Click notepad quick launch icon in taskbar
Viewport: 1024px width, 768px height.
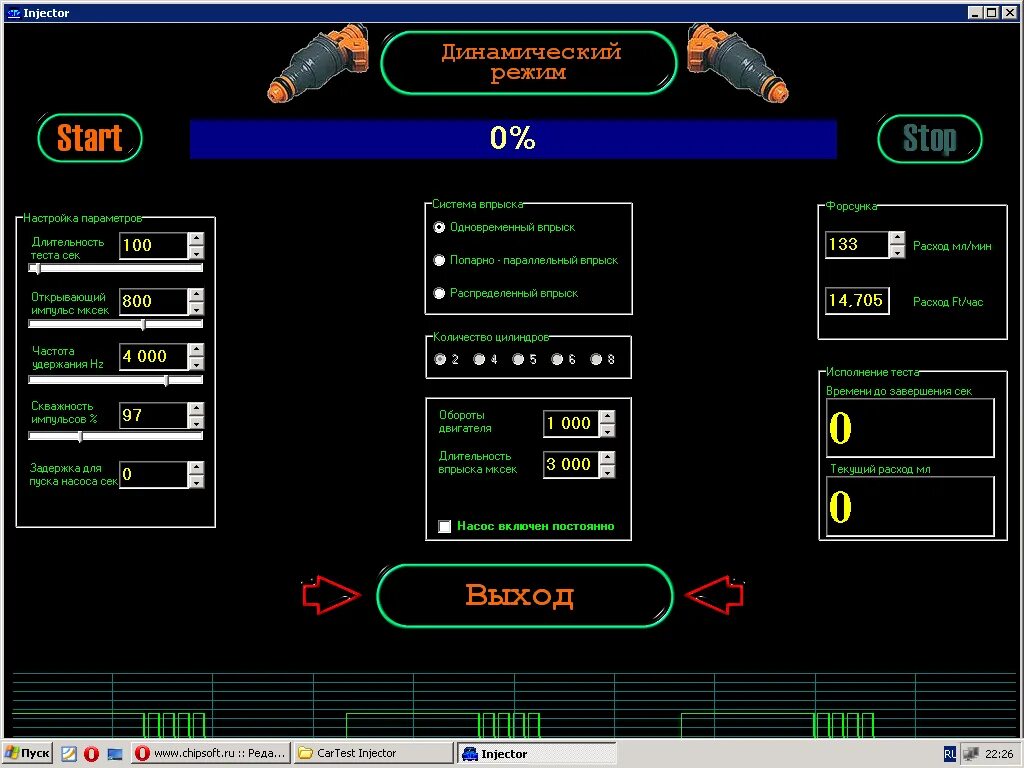(69, 754)
